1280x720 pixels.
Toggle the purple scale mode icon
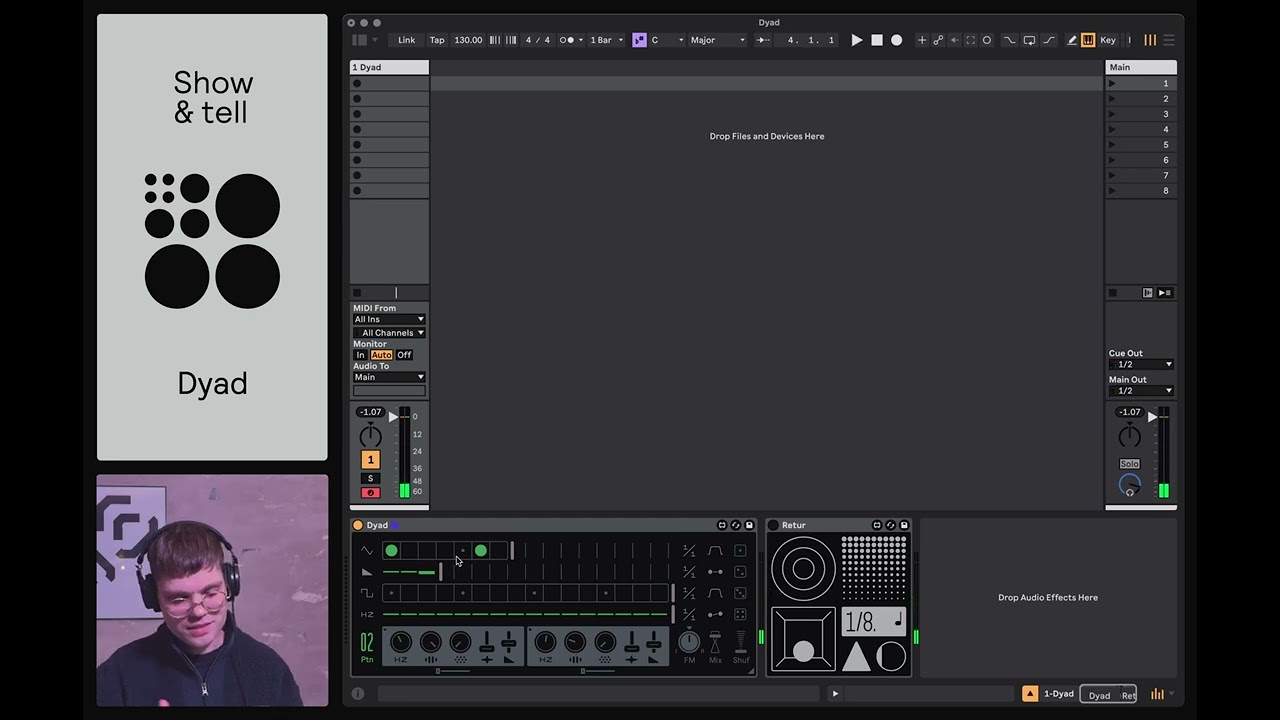pos(639,40)
